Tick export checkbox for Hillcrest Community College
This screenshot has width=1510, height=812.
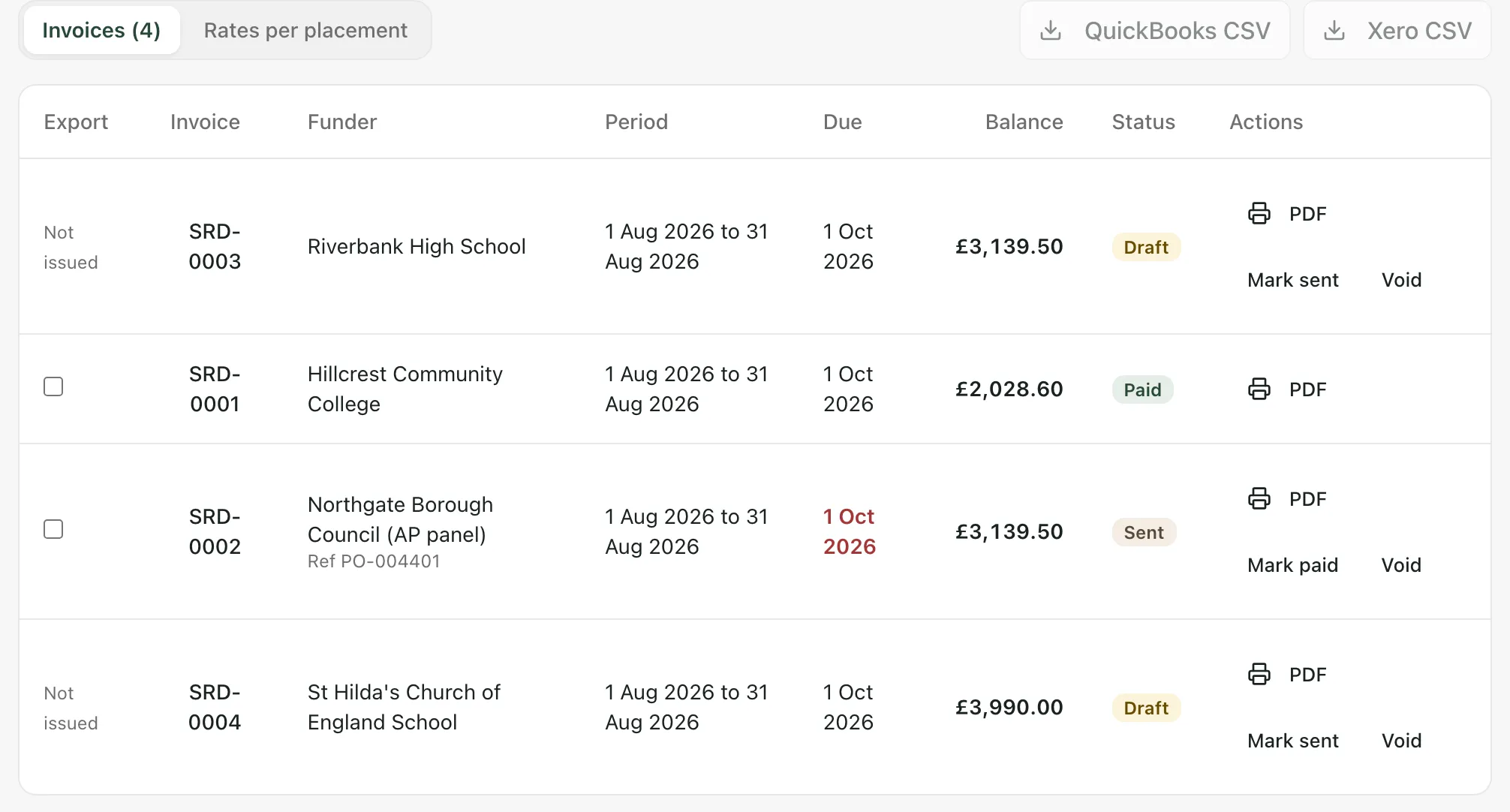click(53, 386)
